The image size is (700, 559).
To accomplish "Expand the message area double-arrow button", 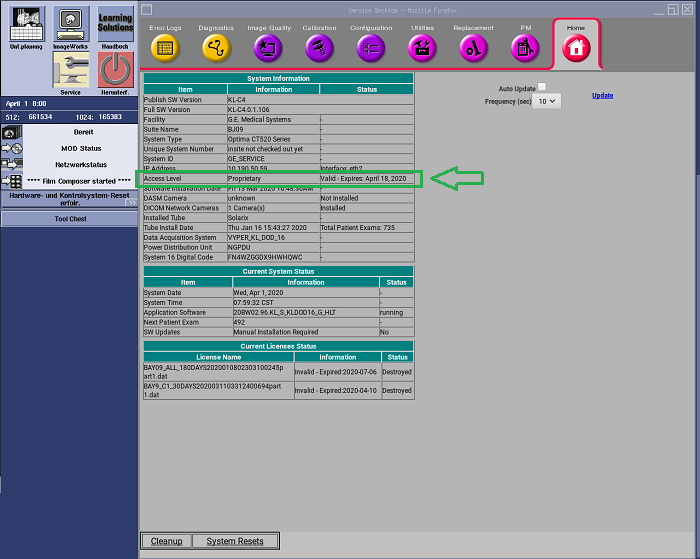I will tap(131, 202).
